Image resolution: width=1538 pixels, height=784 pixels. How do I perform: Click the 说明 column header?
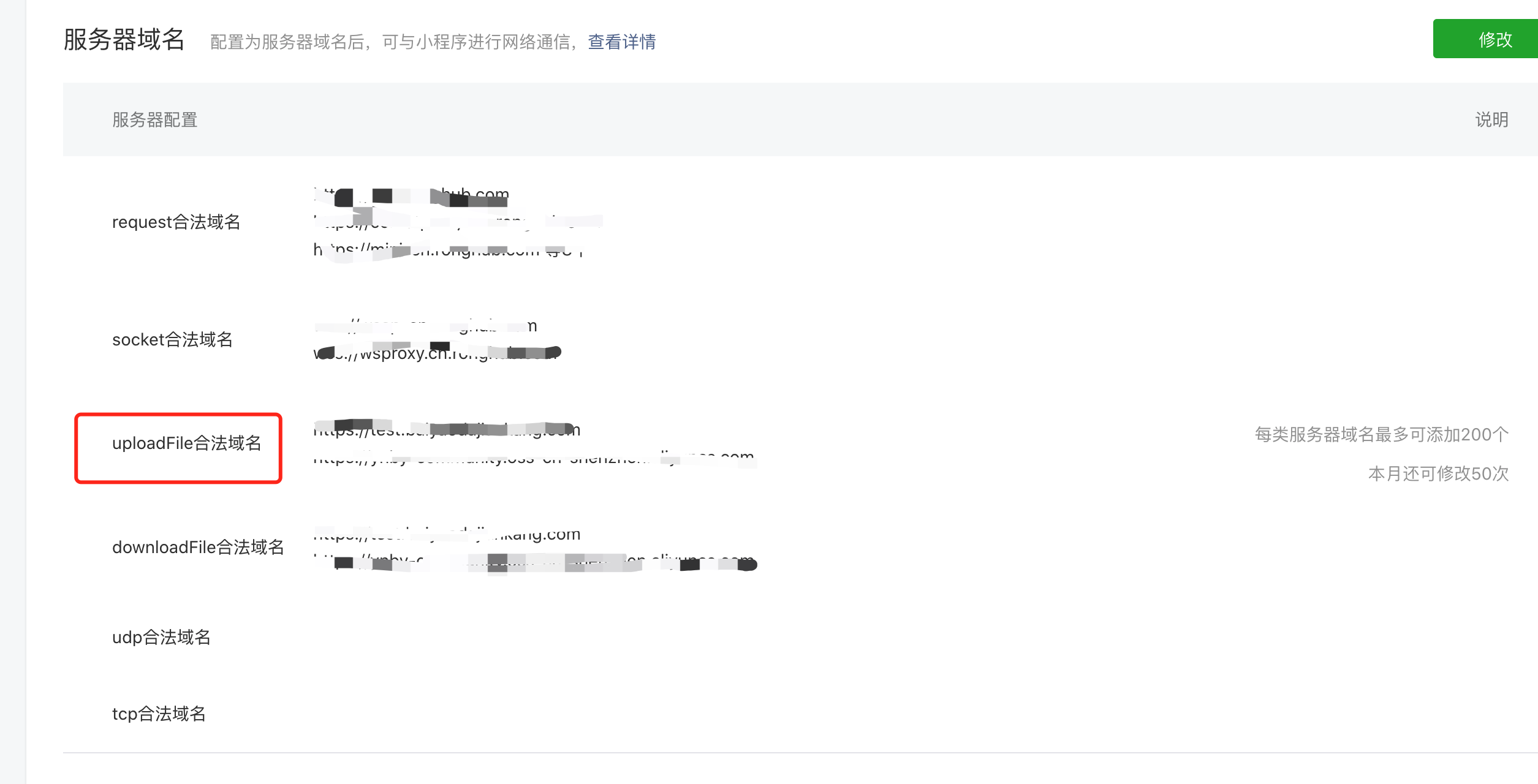coord(1492,119)
